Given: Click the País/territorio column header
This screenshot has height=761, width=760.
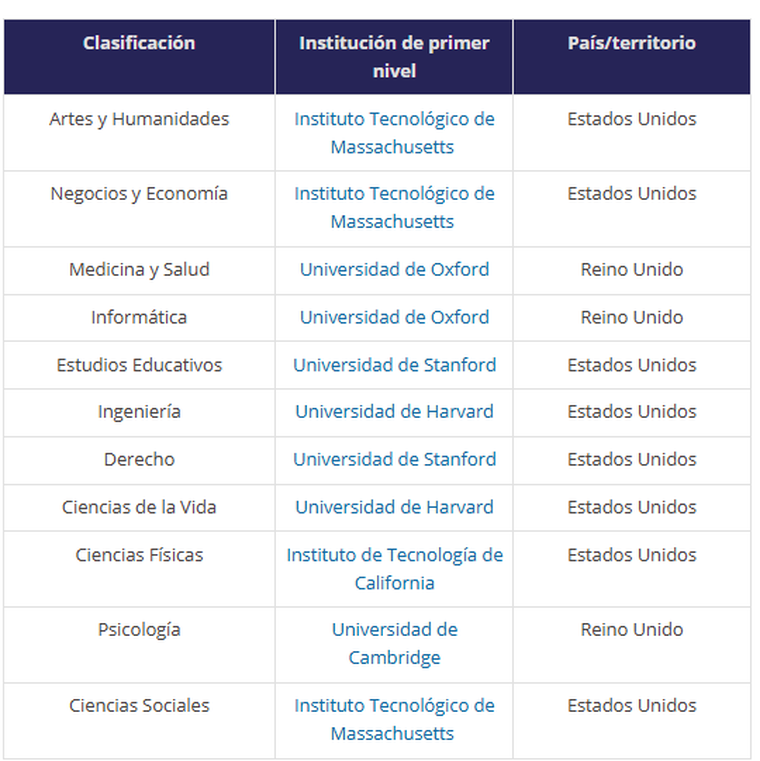Looking at the screenshot, I should (x=631, y=43).
